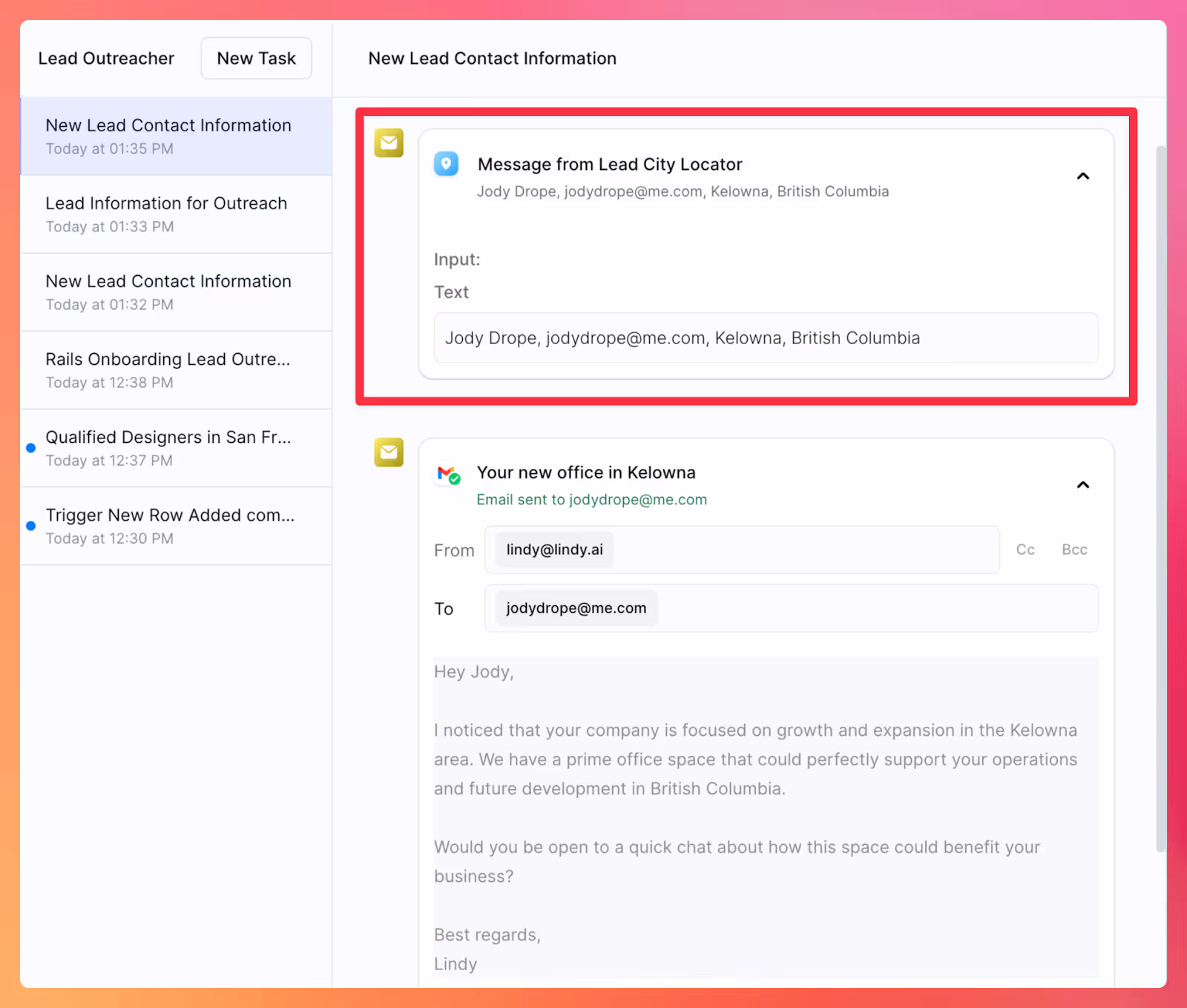Screen dimensions: 1187x1008
Task: Click the Gmail icon with green checkmark
Action: 448,474
